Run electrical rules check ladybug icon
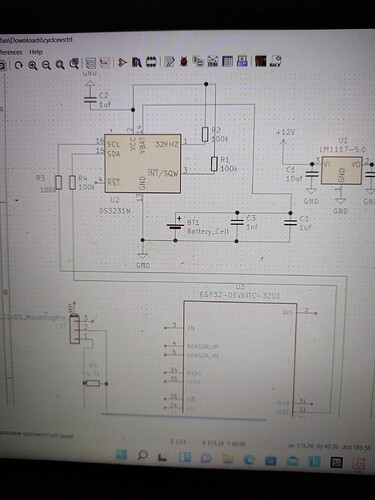Viewport: 375px width, 500px height. coord(184,61)
